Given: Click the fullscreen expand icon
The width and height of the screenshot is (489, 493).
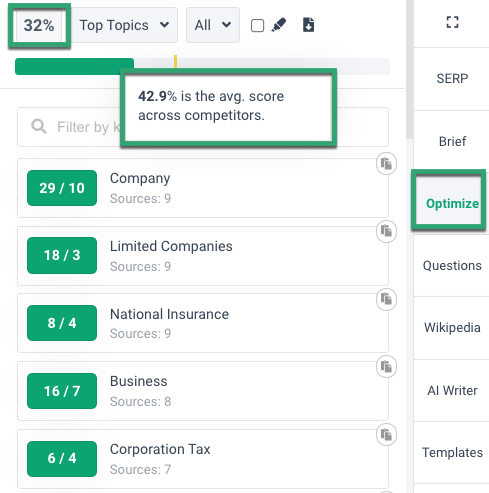Looking at the screenshot, I should click(452, 22).
